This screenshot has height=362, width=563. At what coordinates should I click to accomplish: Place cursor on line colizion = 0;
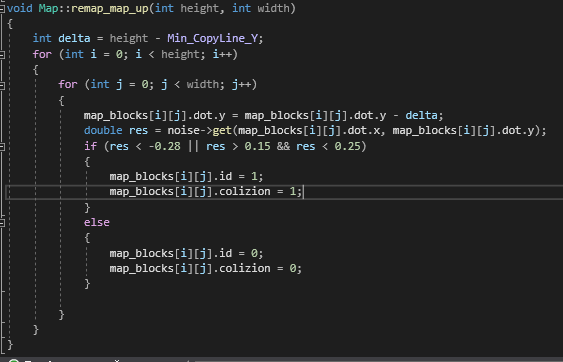point(206,269)
